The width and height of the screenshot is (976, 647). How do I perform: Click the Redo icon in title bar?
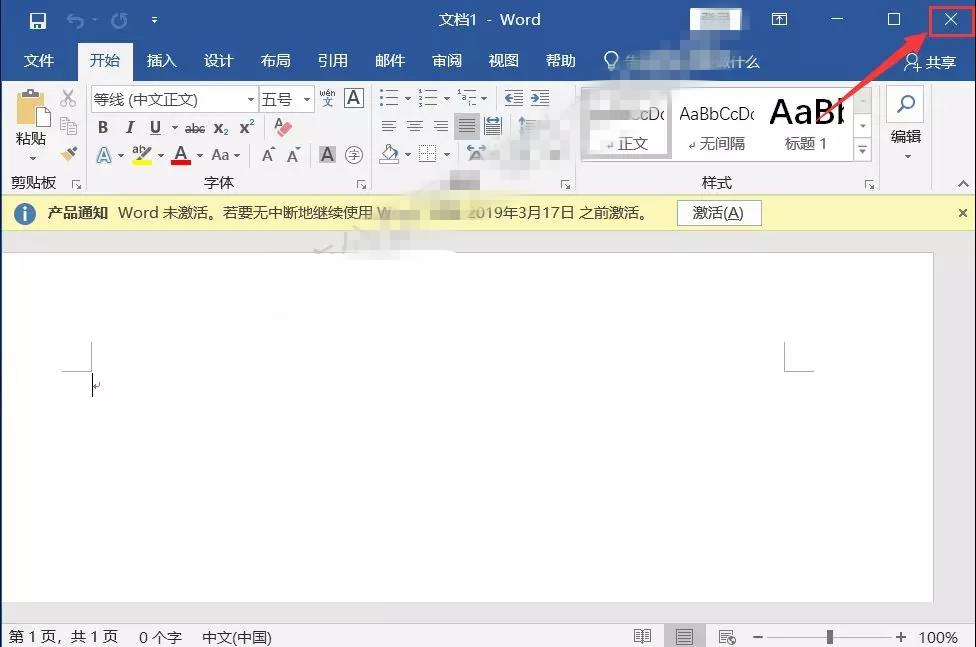(119, 21)
